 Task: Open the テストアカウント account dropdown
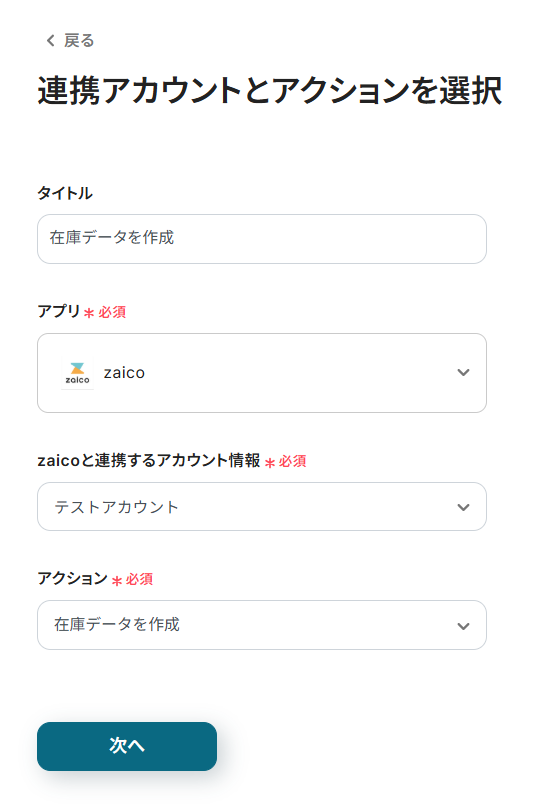(x=262, y=507)
